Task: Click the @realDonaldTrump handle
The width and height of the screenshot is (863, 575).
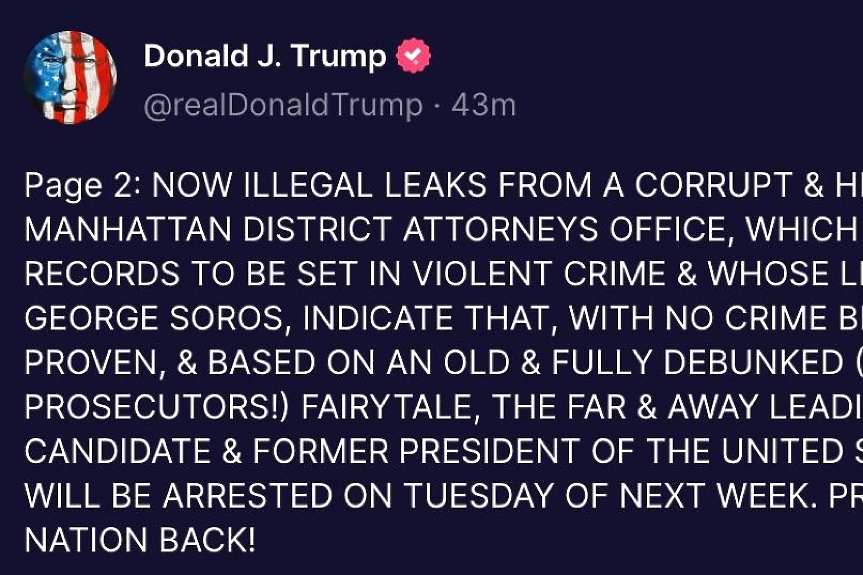Action: tap(283, 105)
